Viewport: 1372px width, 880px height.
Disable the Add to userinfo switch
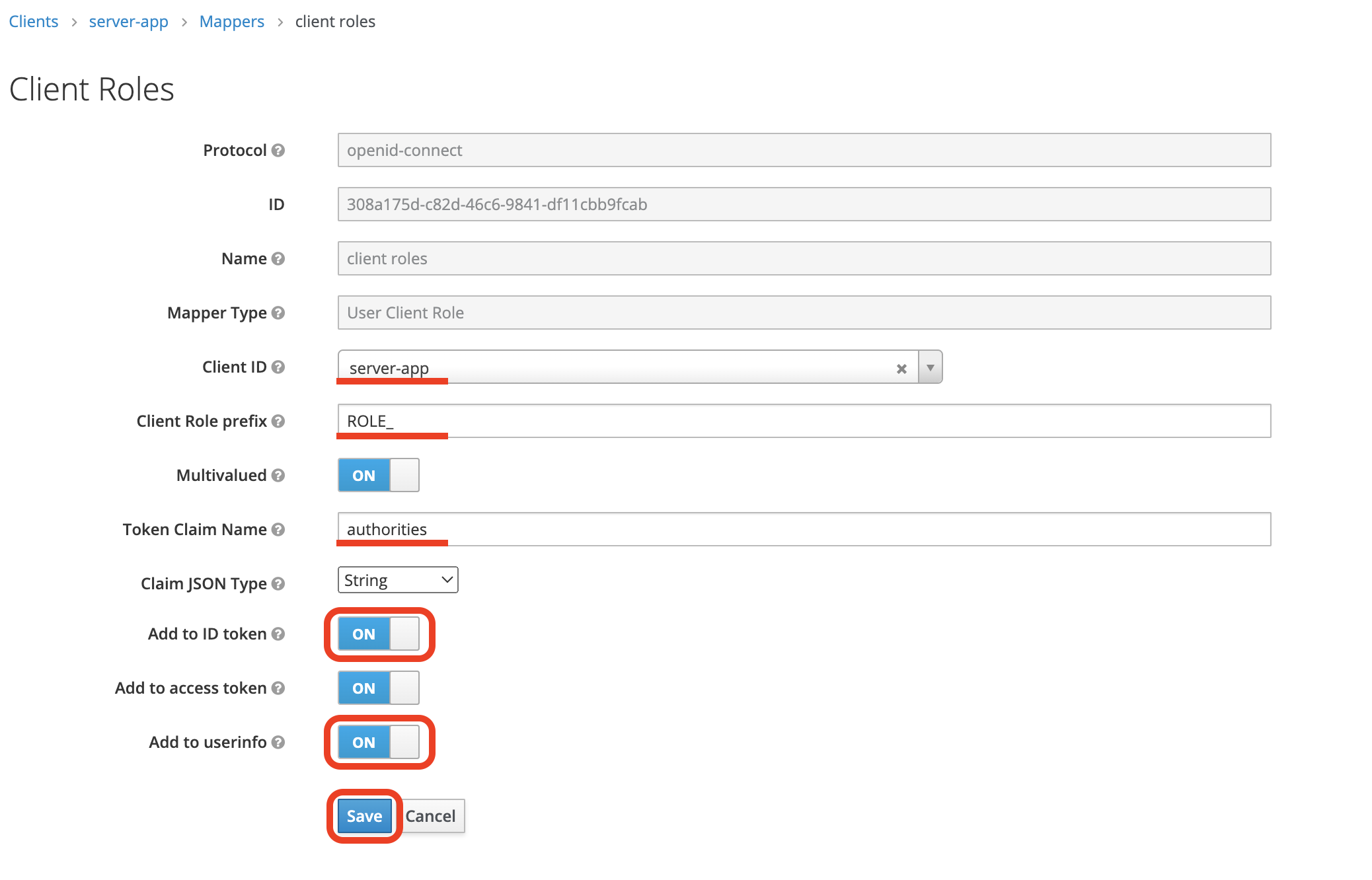pos(378,742)
